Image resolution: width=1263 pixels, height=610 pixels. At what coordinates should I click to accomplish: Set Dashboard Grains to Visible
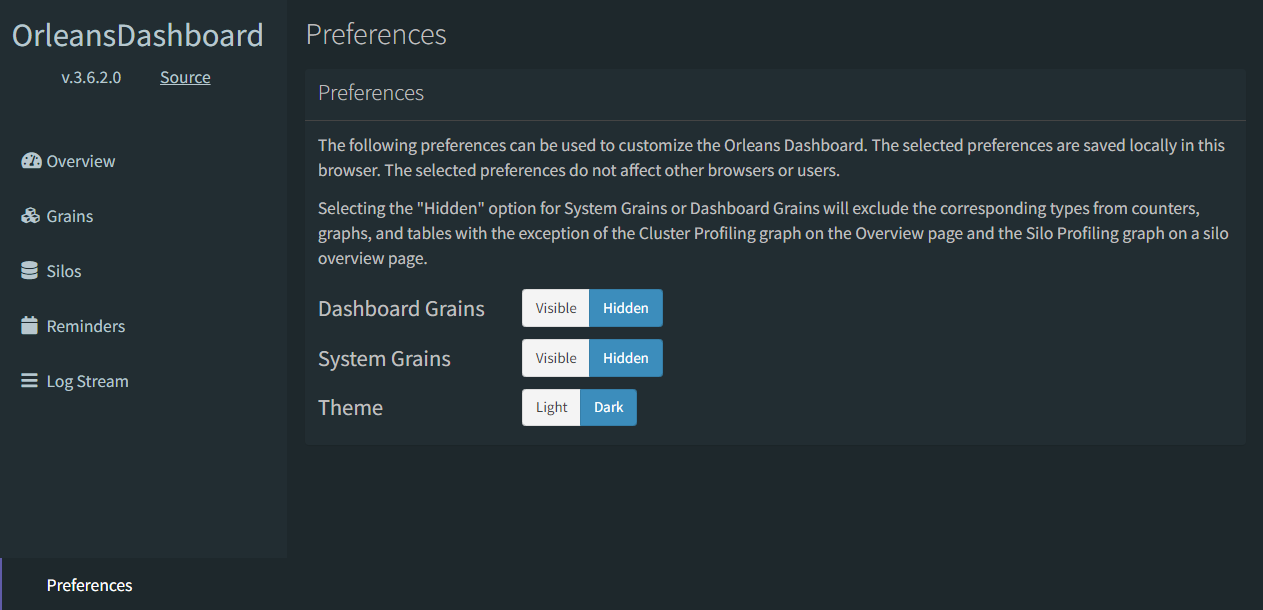point(556,308)
